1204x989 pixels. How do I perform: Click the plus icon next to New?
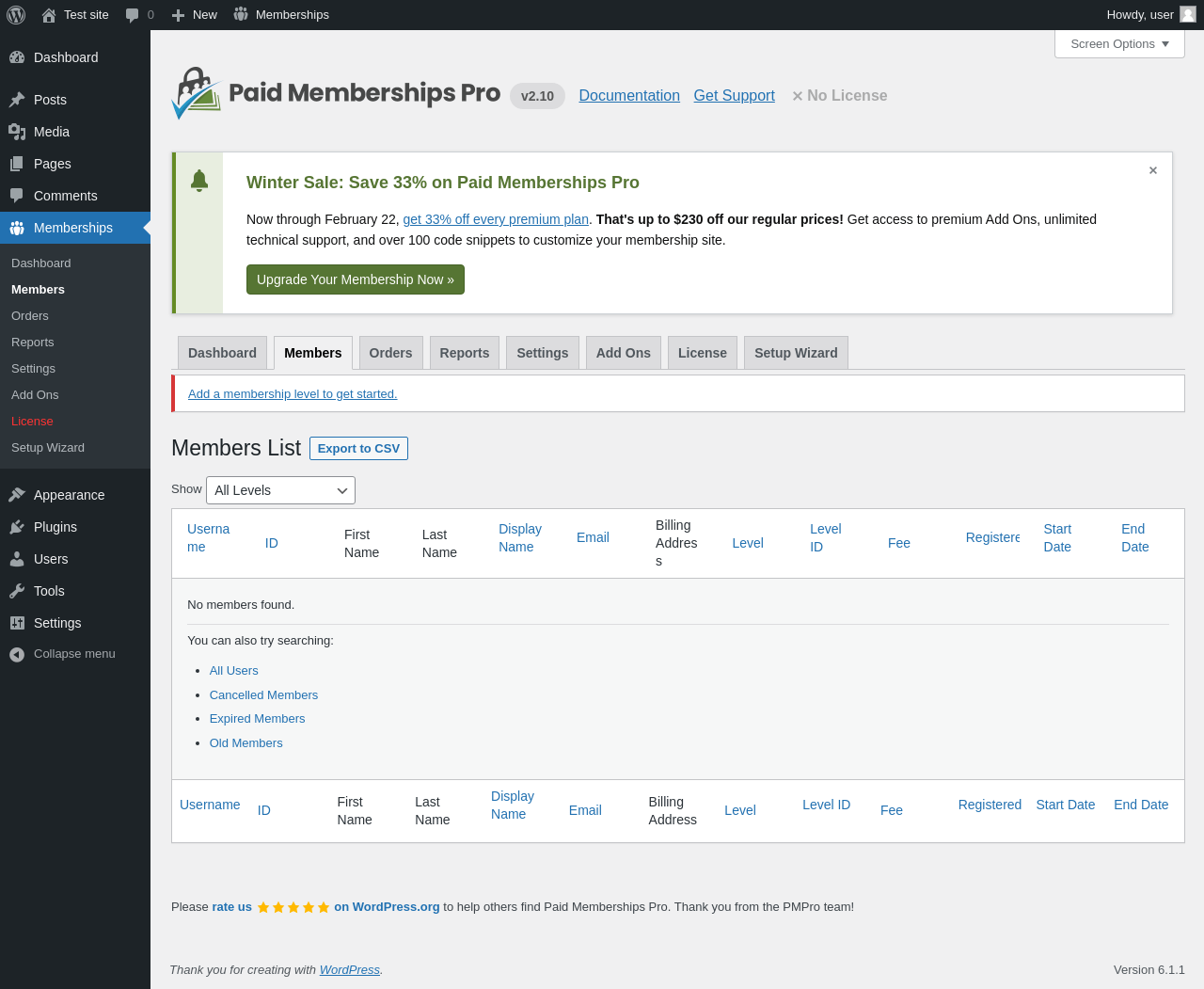click(178, 15)
